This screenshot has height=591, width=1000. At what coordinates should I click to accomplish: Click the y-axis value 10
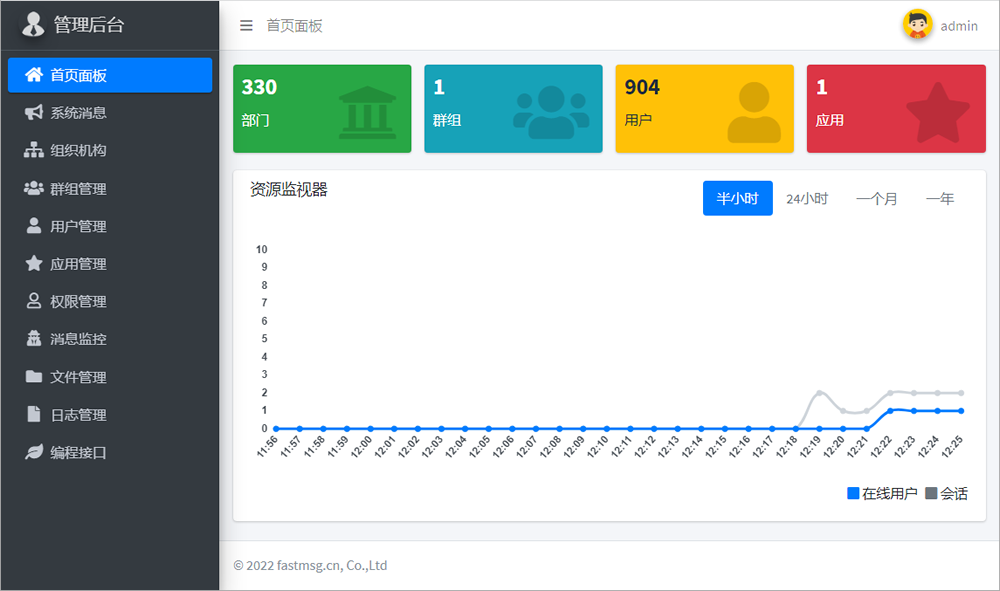point(261,249)
